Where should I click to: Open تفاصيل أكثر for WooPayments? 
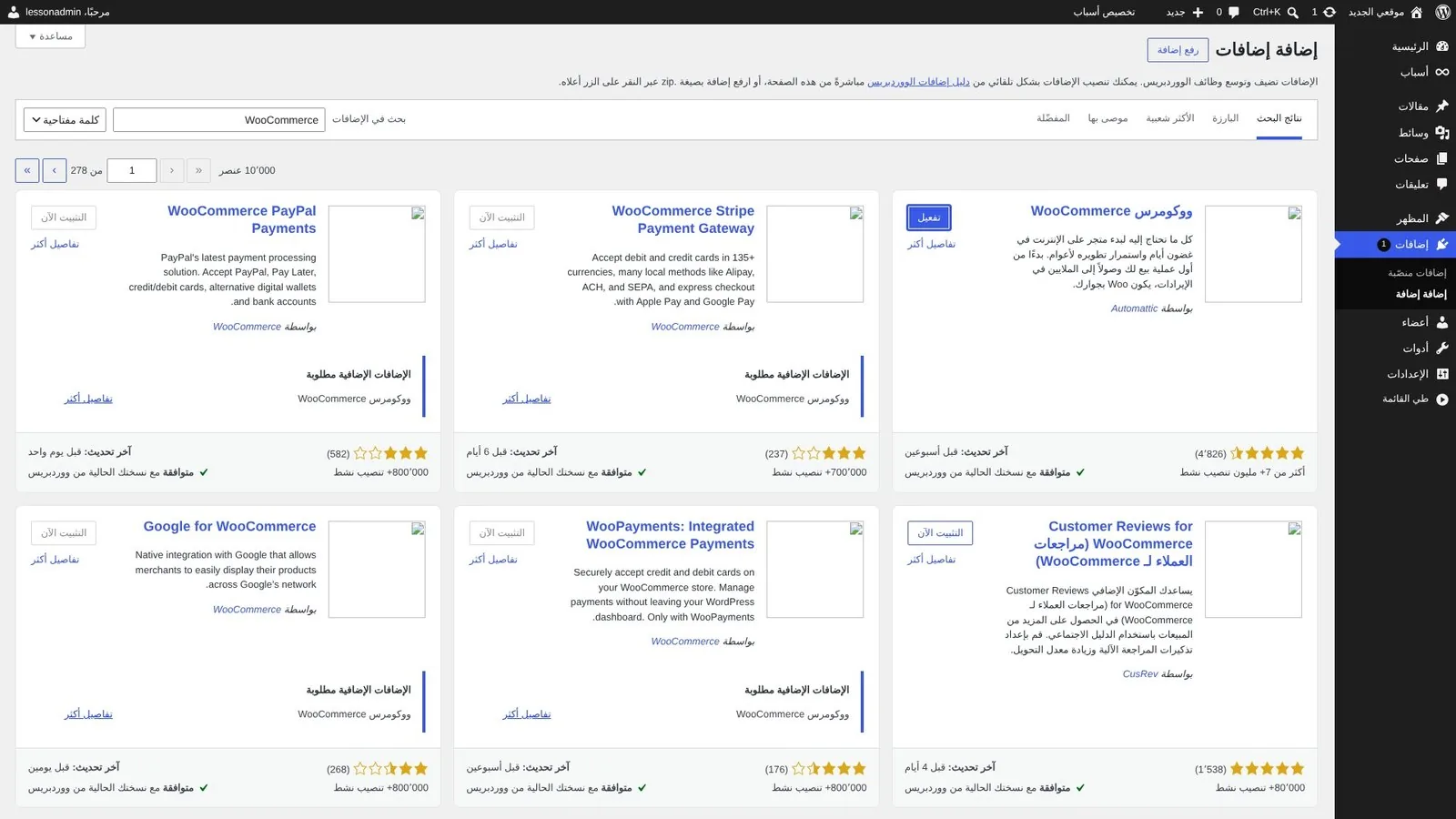493,560
